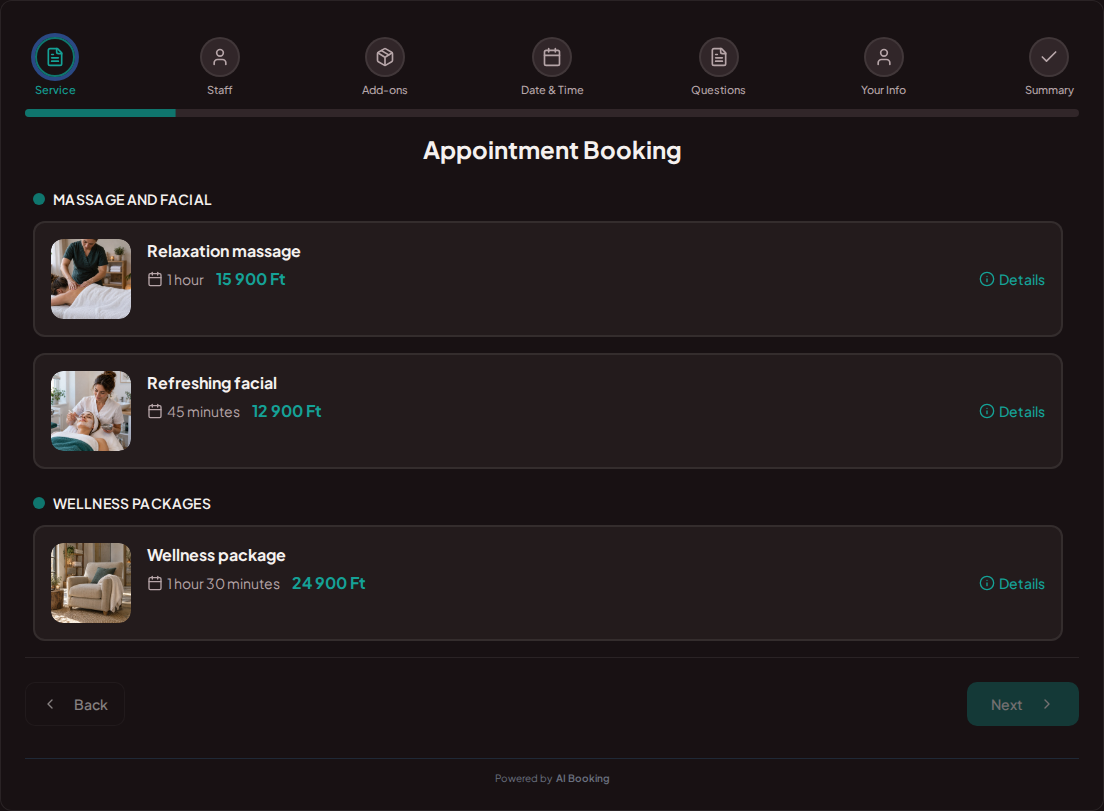Click the 1 hour duration text
The height and width of the screenshot is (811, 1104).
pos(185,280)
